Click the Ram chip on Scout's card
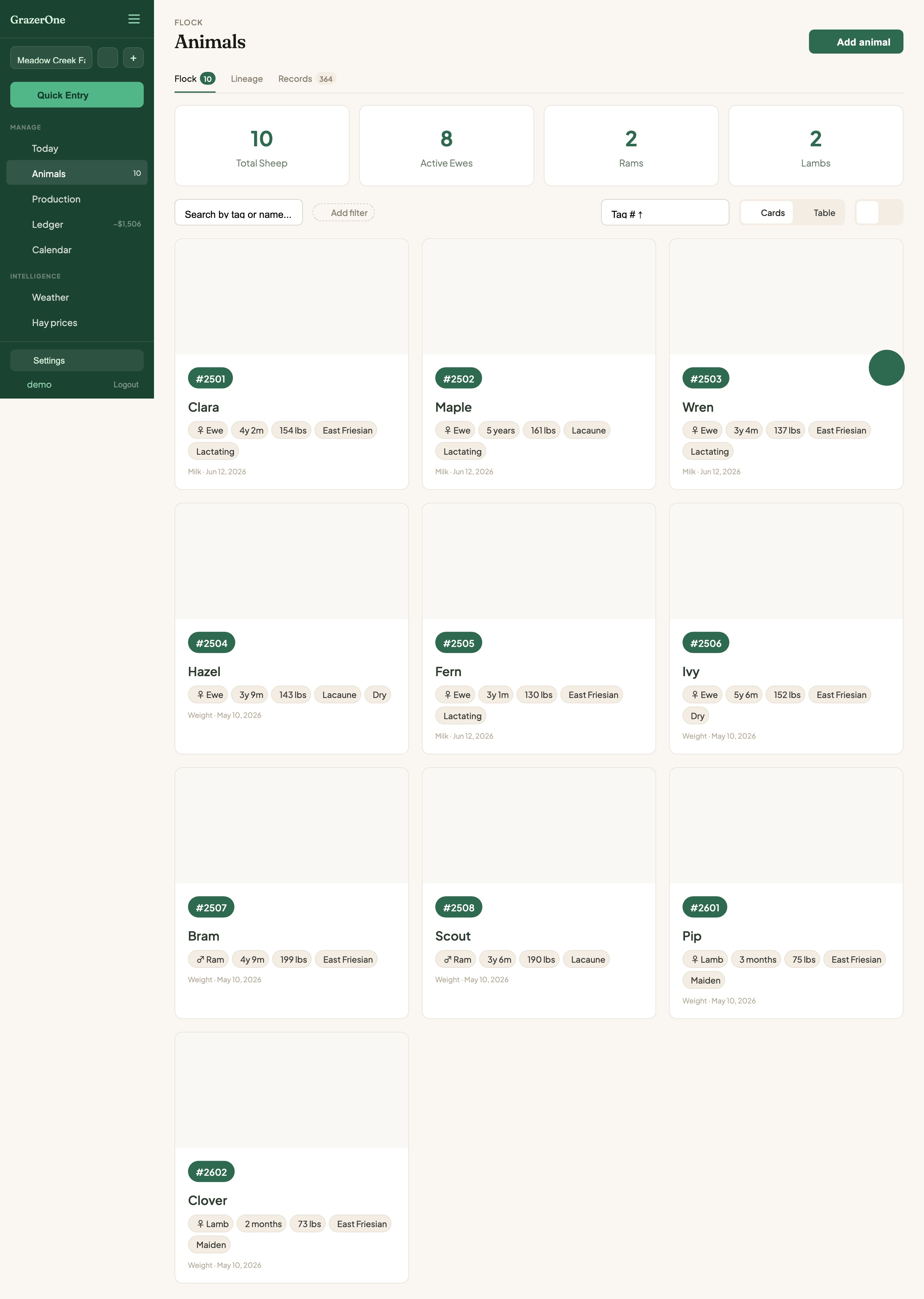This screenshot has height=1299, width=924. (455, 959)
